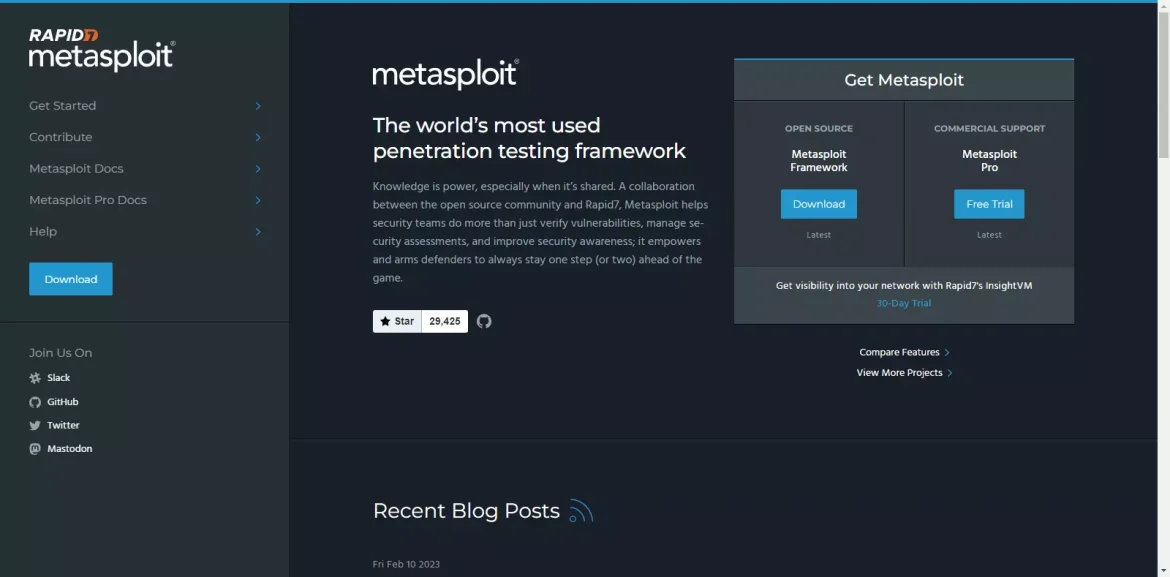
Task: Open the Contribute menu item
Action: (60, 137)
